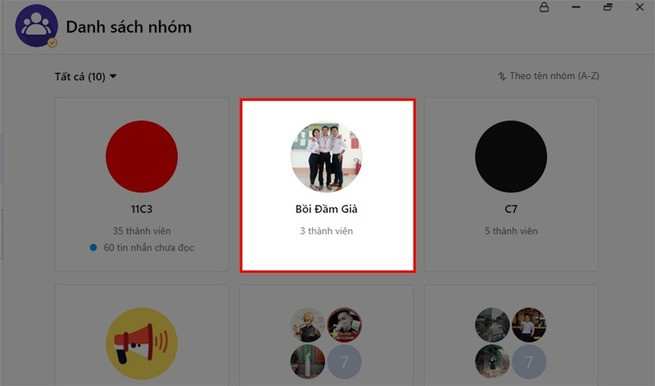Click the red circle avatar of 11C3

click(142, 157)
